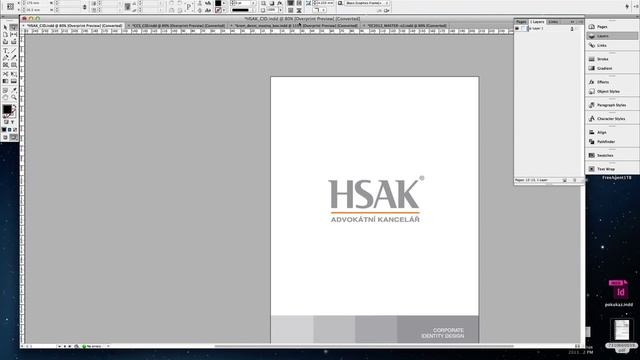The image size is (640, 360).
Task: Select the Gap tool
Action: pos(13,35)
